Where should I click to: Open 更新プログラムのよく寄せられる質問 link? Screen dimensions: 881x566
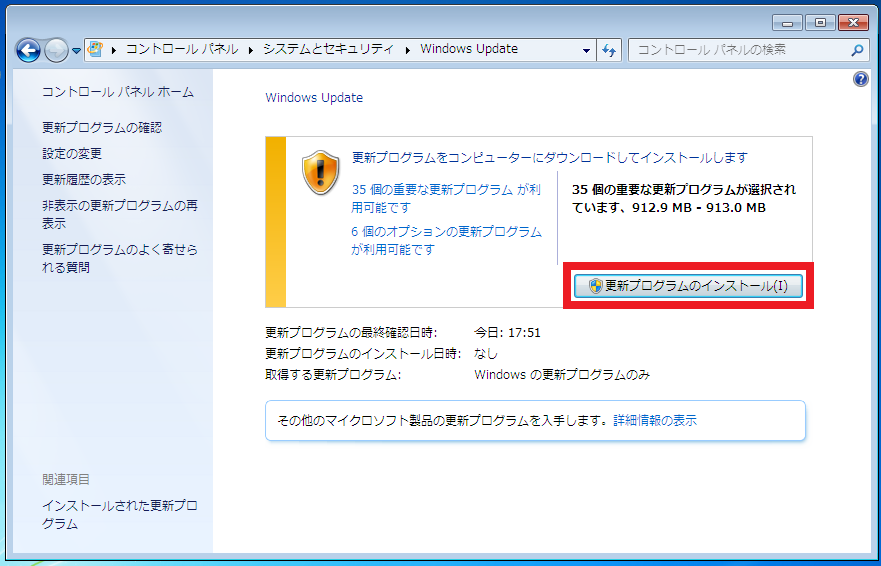click(120, 258)
